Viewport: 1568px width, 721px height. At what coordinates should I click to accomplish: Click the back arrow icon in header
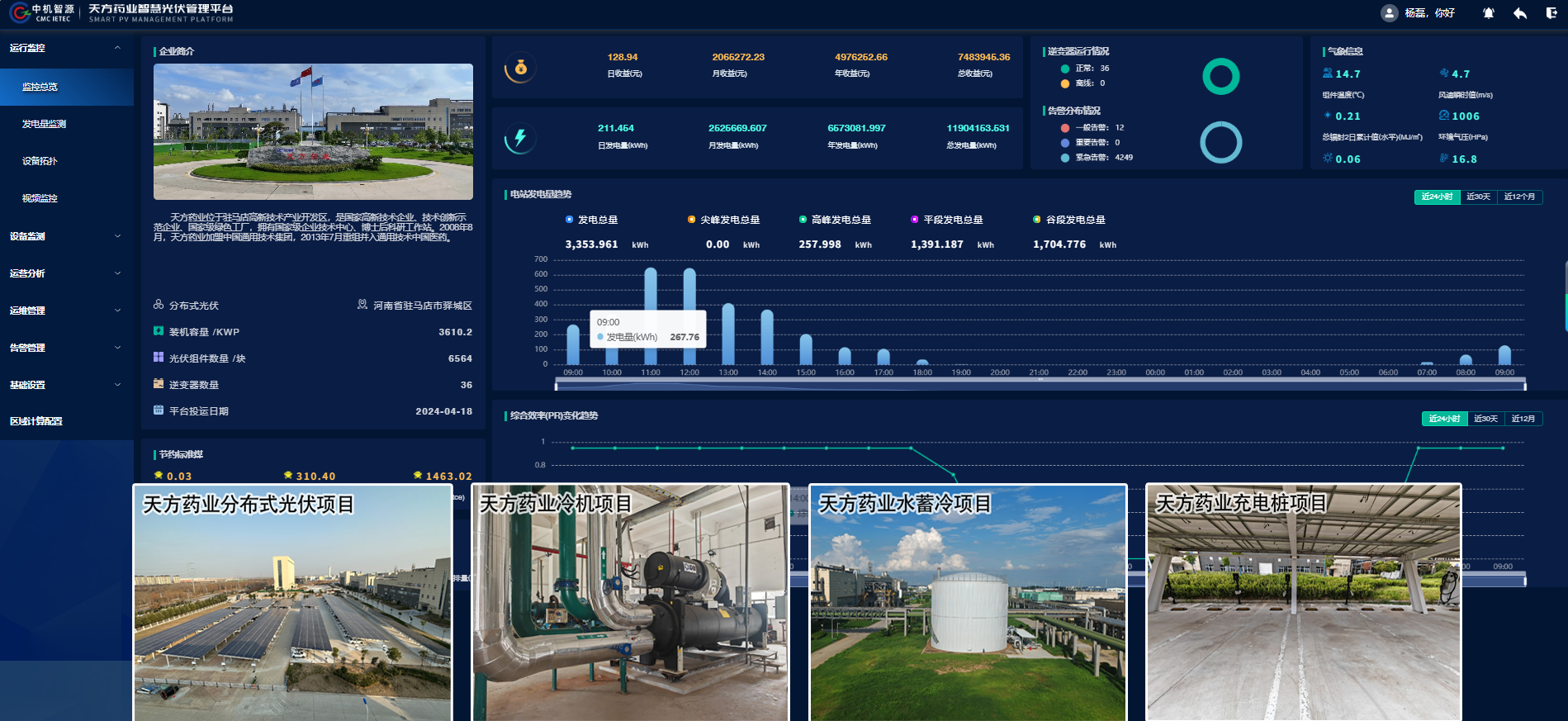(1519, 13)
